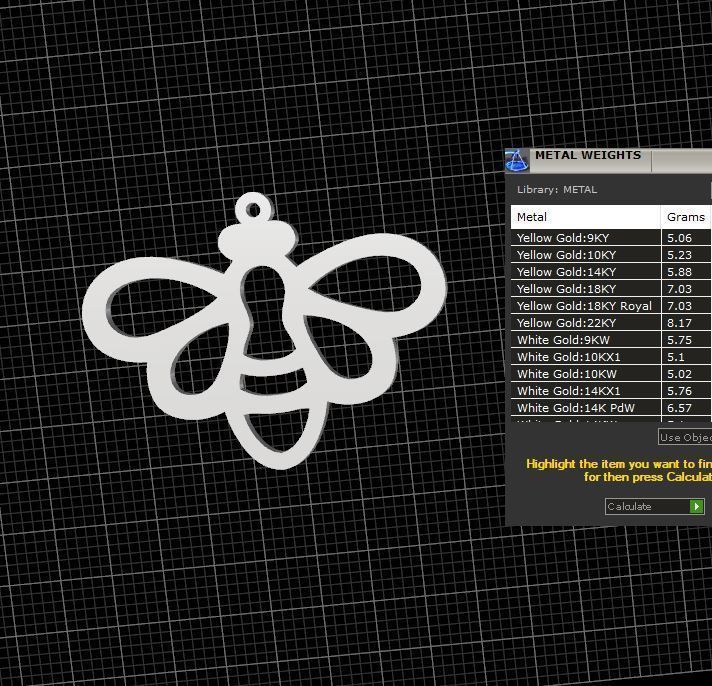Click the 5.76 grams value
The image size is (712, 686).
point(679,391)
